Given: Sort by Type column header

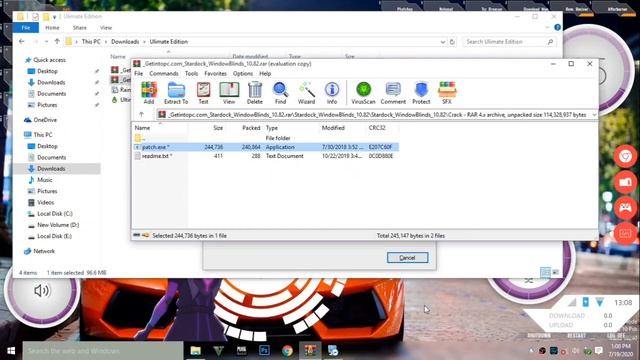Looking at the screenshot, I should tap(271, 128).
